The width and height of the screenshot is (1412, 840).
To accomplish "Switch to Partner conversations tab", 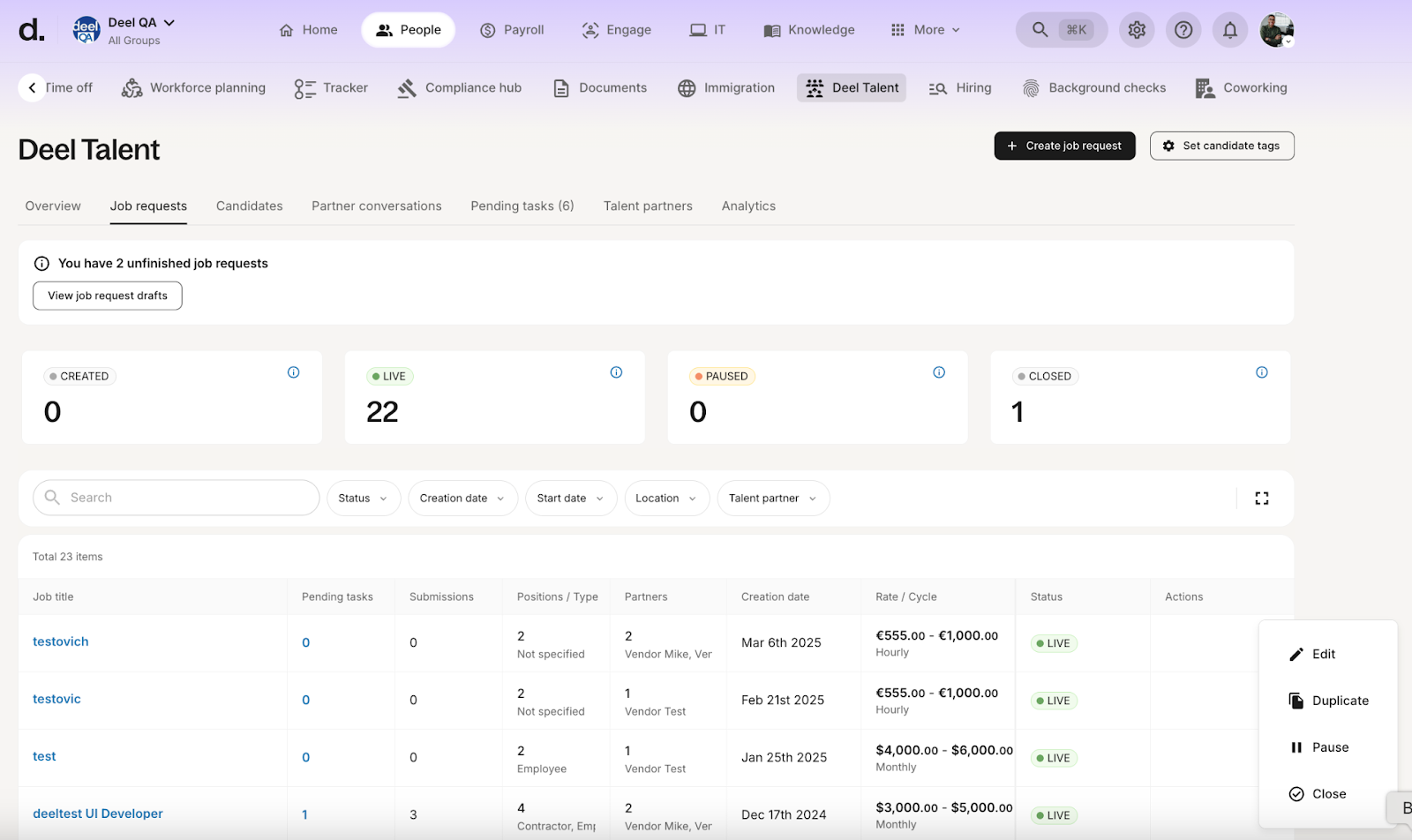I will click(377, 206).
